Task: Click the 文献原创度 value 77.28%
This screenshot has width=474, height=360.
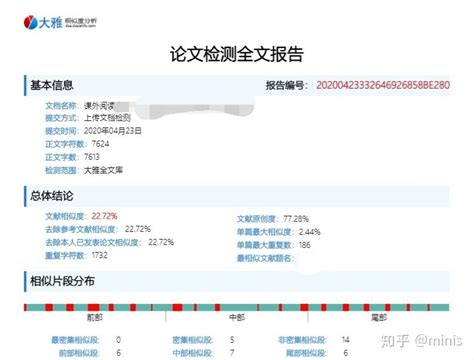Action: click(296, 219)
